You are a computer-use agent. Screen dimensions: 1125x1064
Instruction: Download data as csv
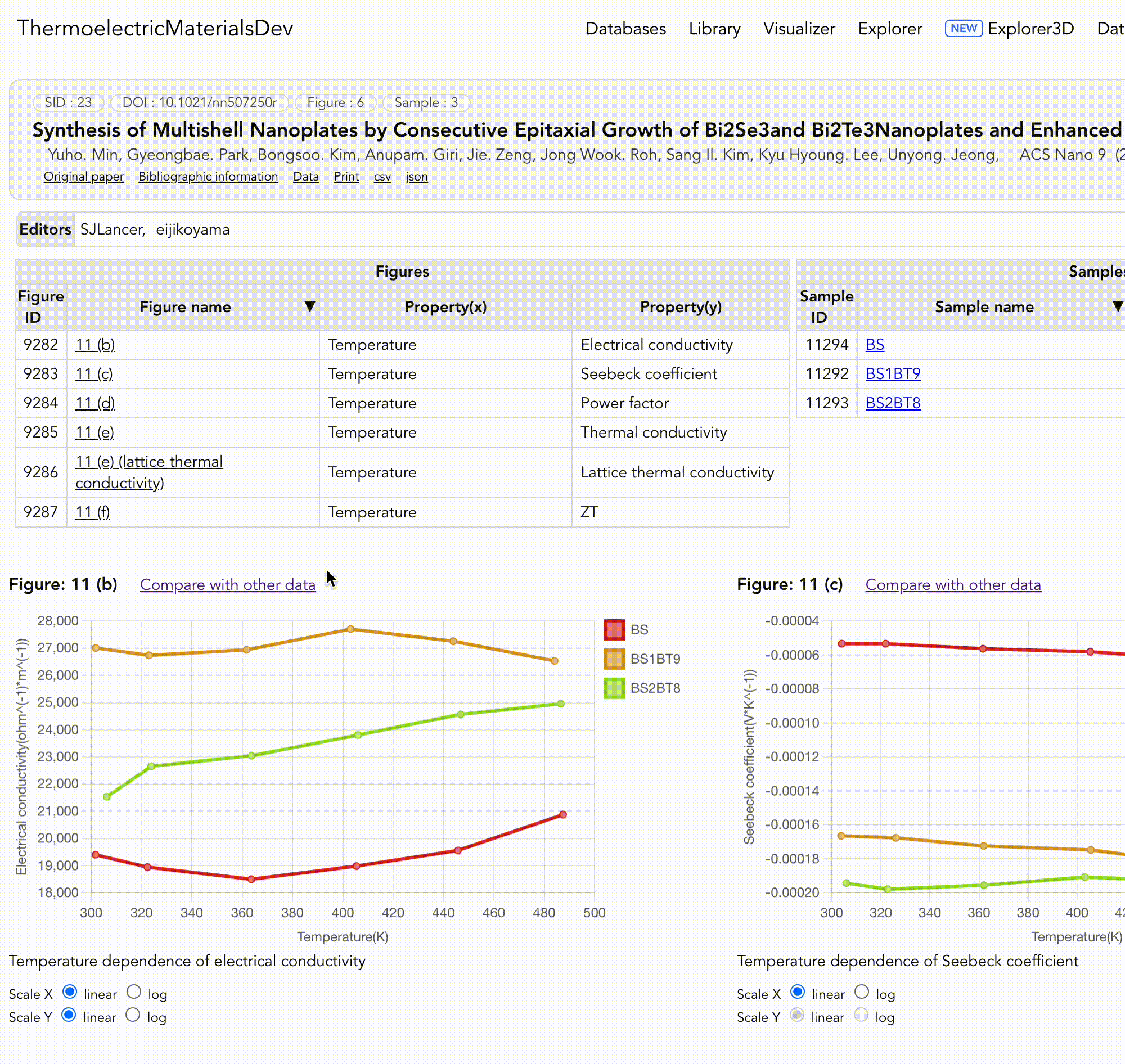tap(382, 177)
